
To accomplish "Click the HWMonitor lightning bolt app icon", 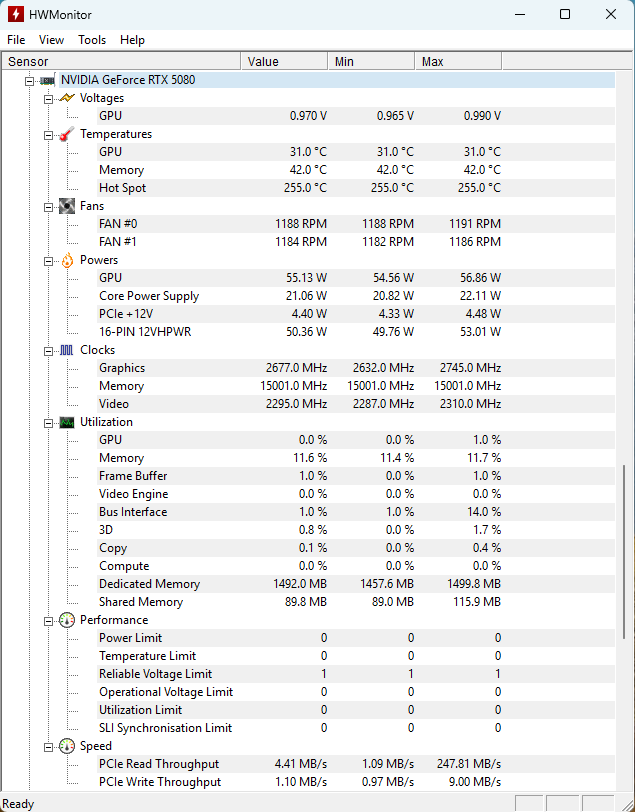I will pyautogui.click(x=16, y=14).
